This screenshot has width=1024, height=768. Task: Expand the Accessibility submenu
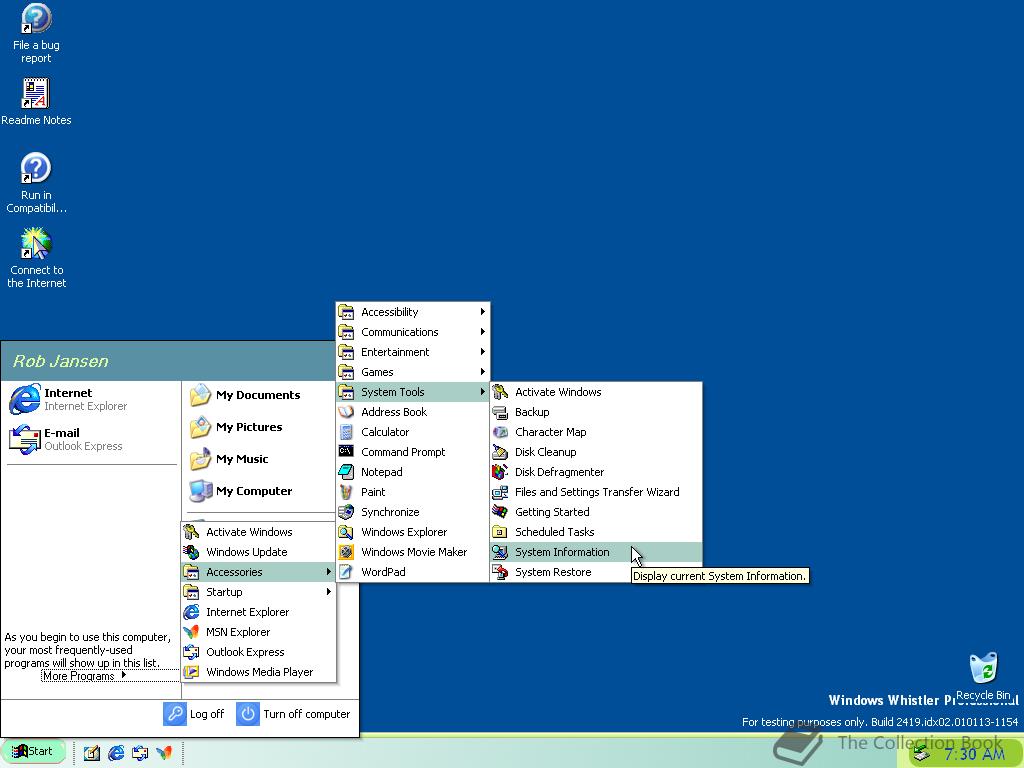[413, 312]
